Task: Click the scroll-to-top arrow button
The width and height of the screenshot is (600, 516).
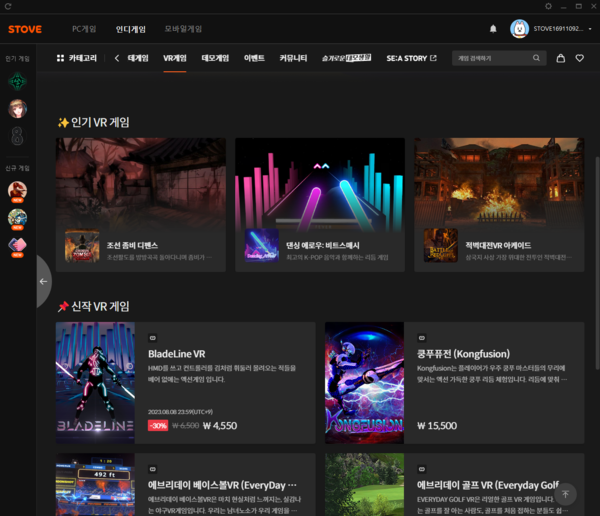Action: tap(565, 494)
